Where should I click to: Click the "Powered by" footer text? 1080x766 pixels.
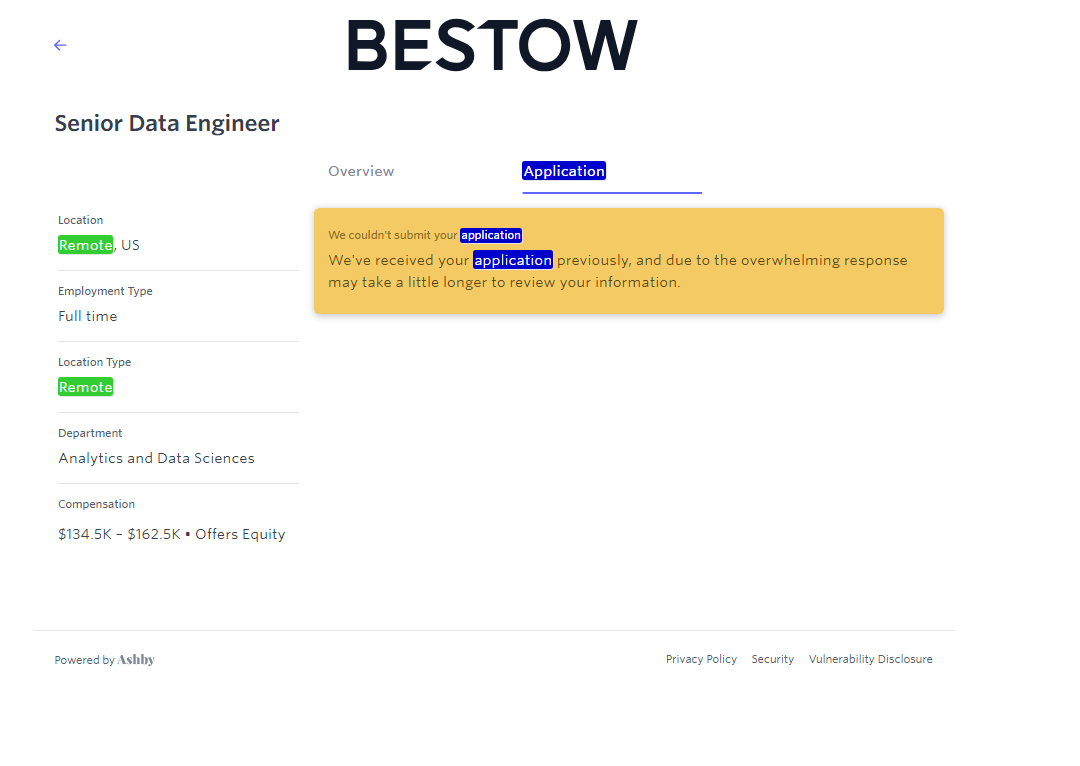click(84, 660)
